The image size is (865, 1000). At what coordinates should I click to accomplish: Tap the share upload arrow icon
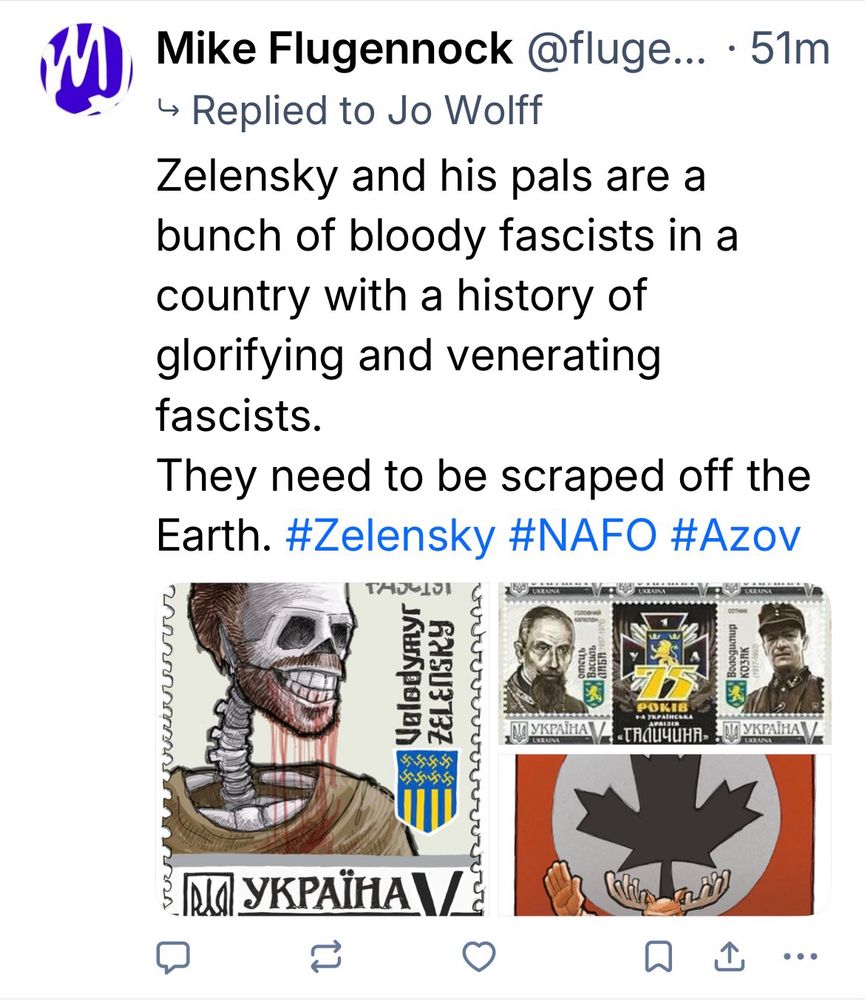[x=729, y=955]
